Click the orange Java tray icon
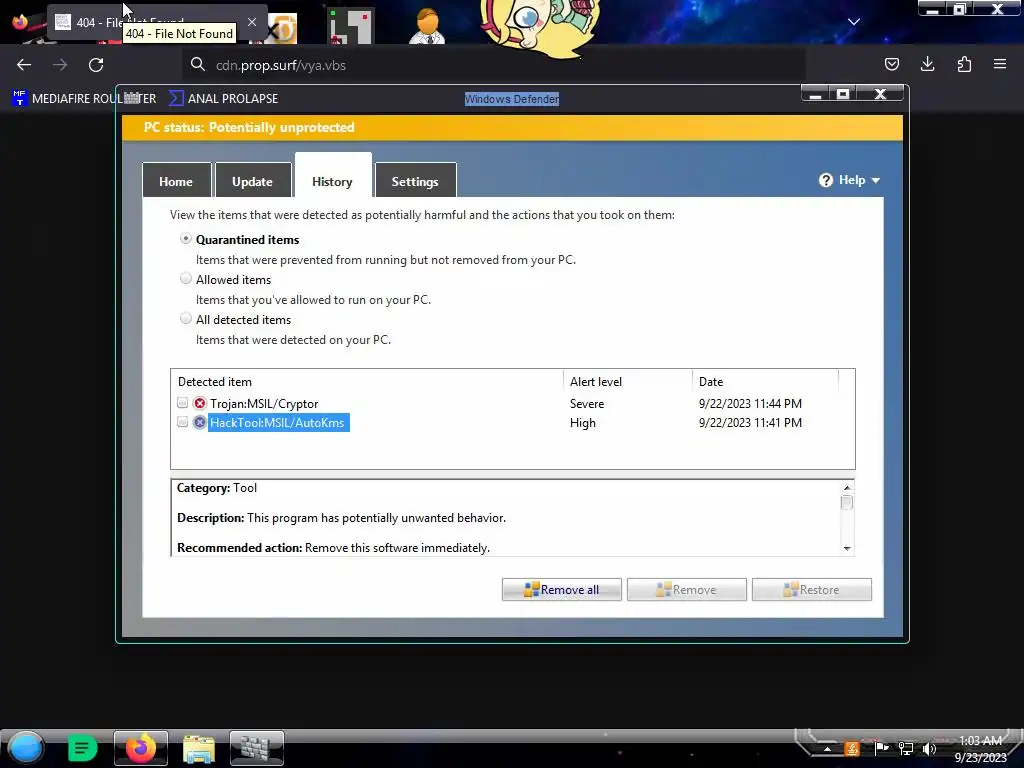Screen dimensions: 1024x768 pyautogui.click(x=852, y=748)
